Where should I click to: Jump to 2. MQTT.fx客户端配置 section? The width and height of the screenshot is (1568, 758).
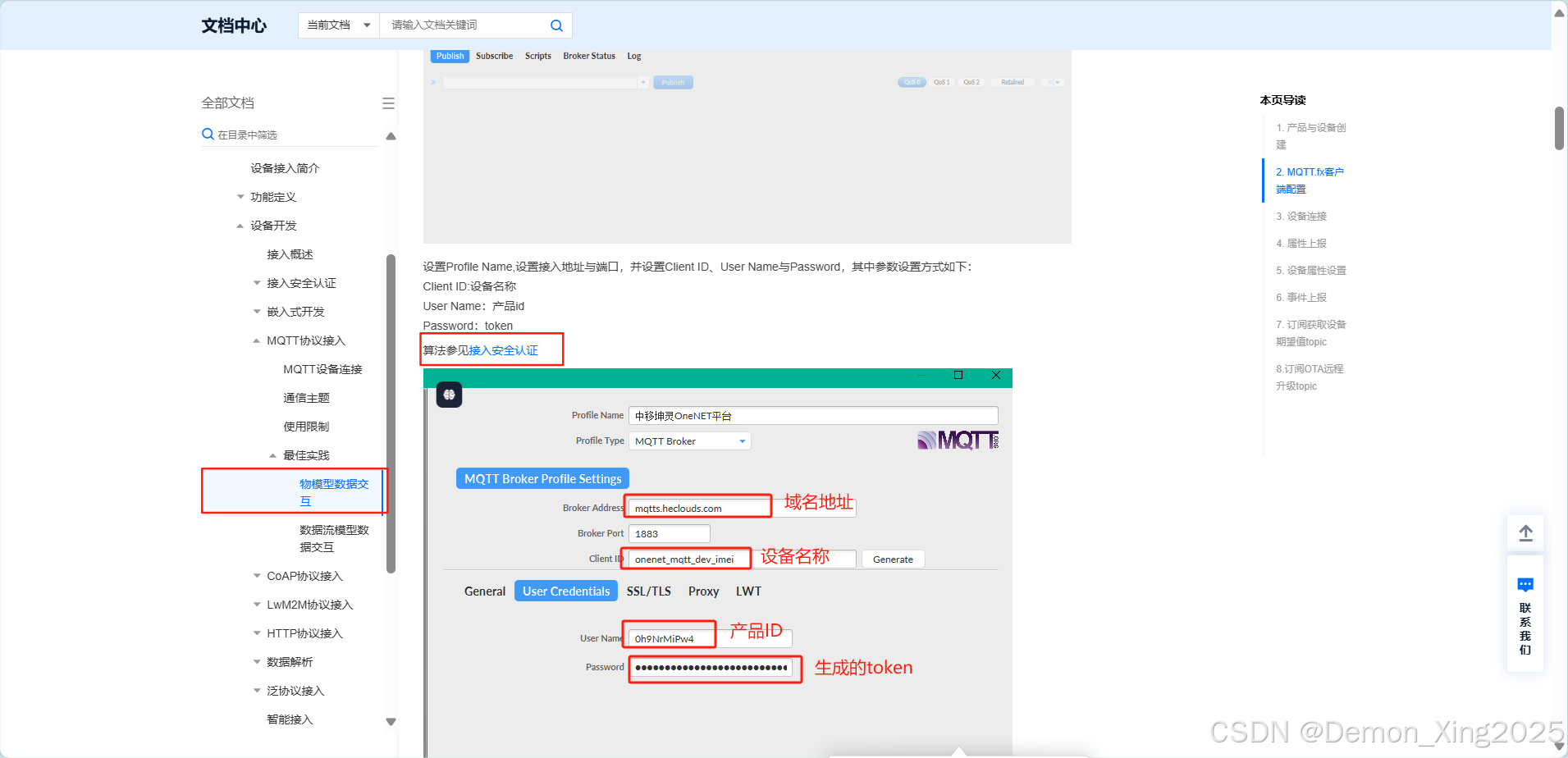[x=1310, y=180]
